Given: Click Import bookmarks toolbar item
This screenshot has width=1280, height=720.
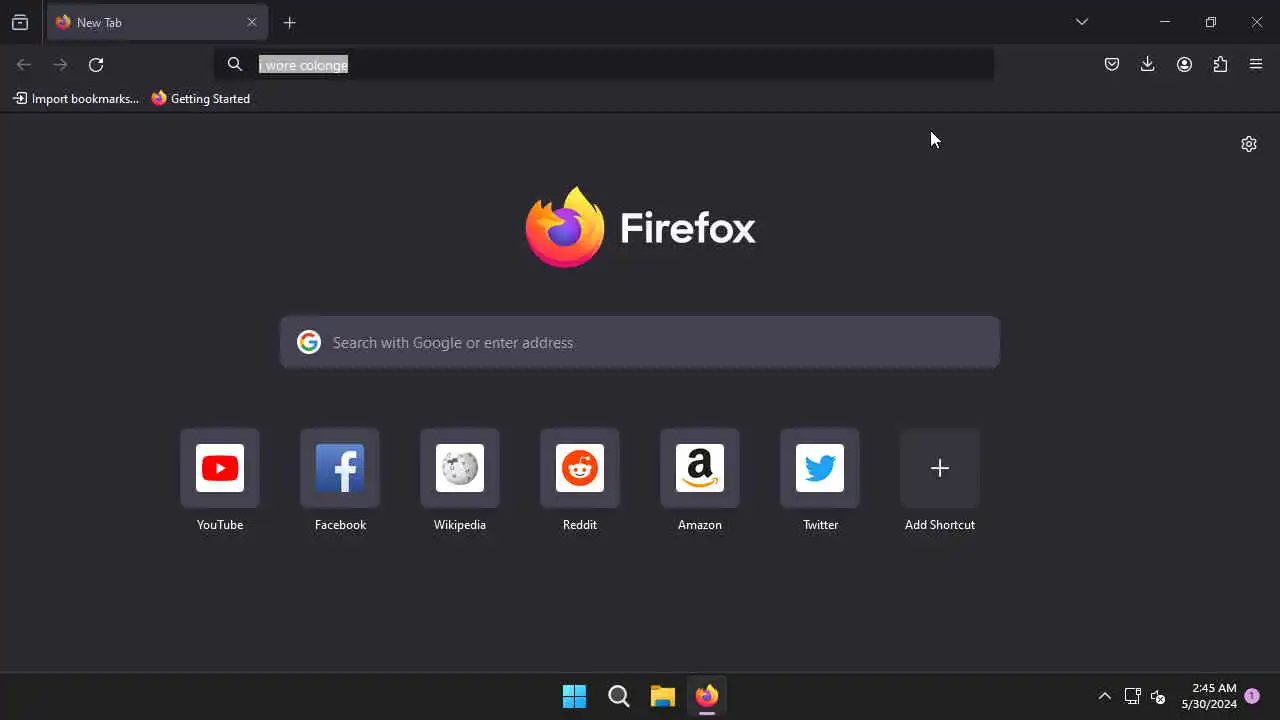Looking at the screenshot, I should [76, 98].
